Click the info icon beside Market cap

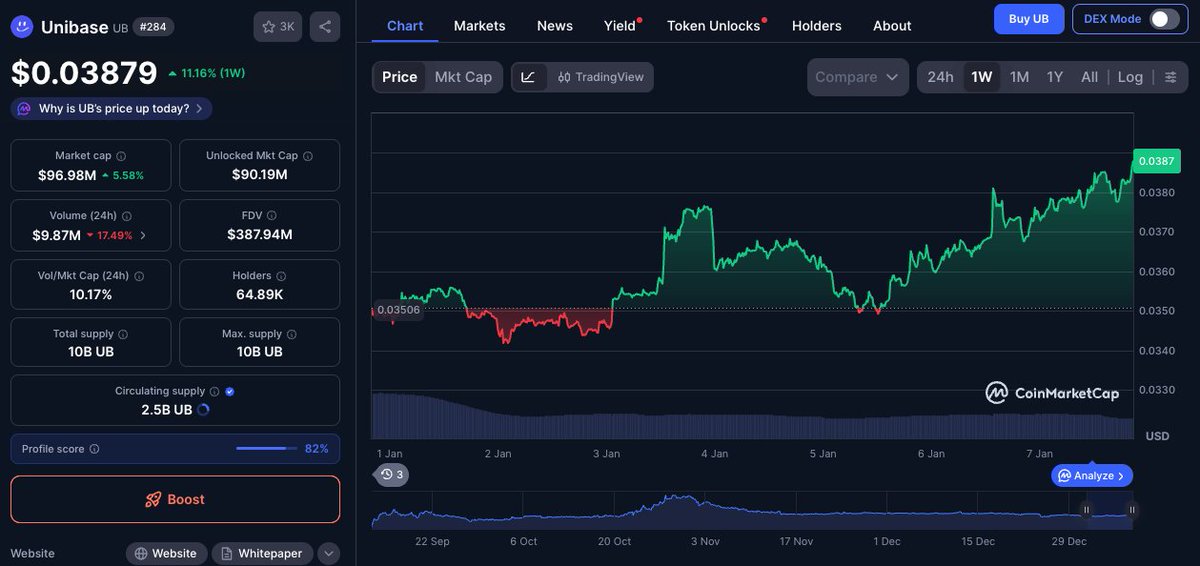point(121,156)
